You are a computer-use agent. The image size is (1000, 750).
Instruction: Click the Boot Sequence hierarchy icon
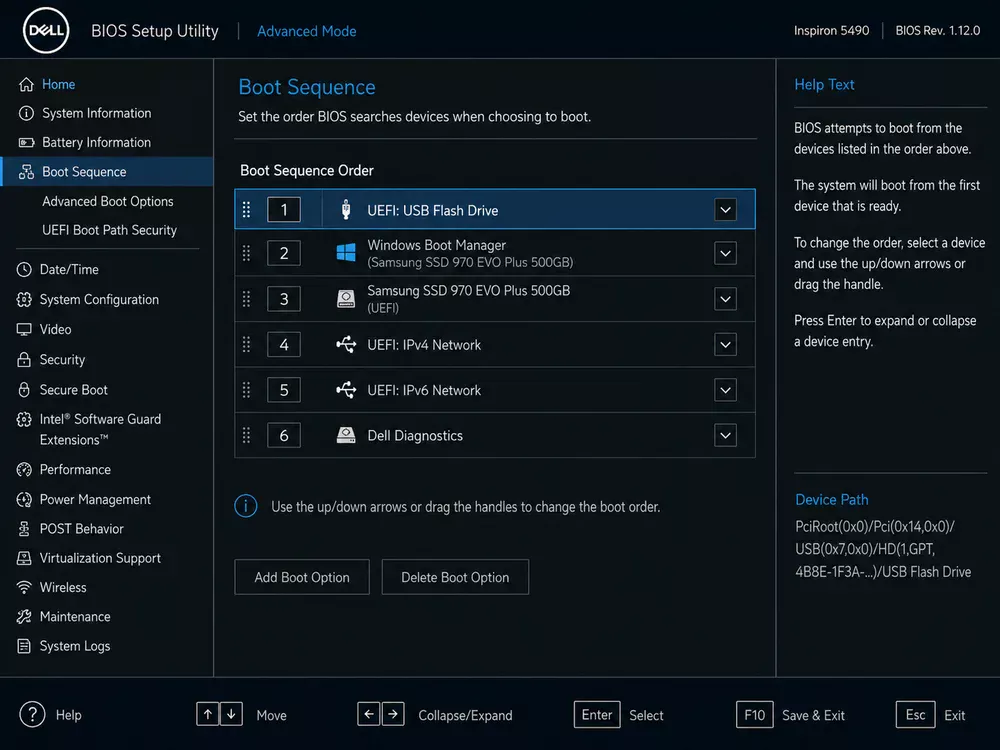click(26, 172)
